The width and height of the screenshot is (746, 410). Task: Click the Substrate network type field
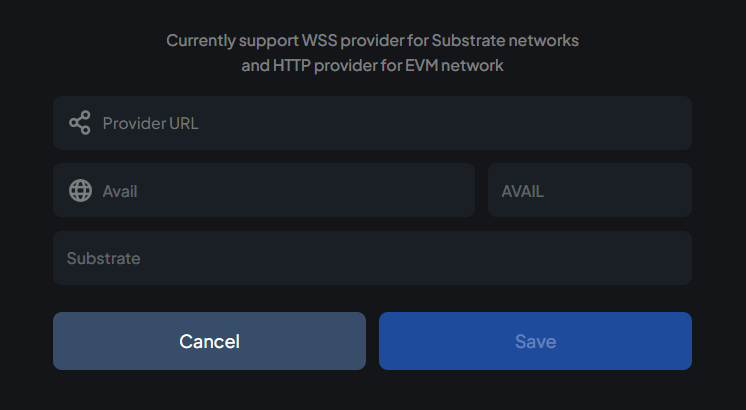click(x=372, y=258)
